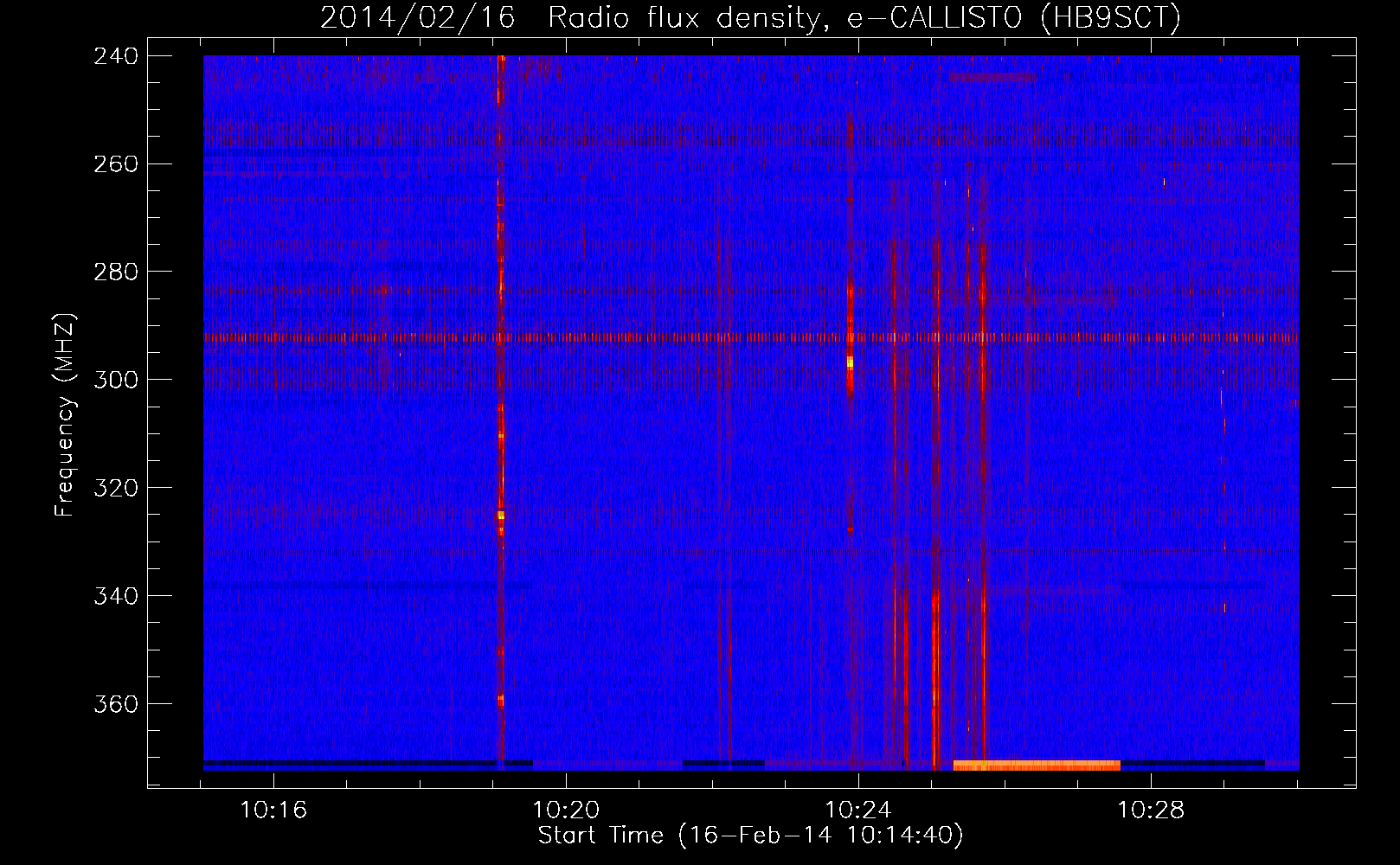Click the 260 frequency tick label
The height and width of the screenshot is (865, 1400).
tap(116, 164)
